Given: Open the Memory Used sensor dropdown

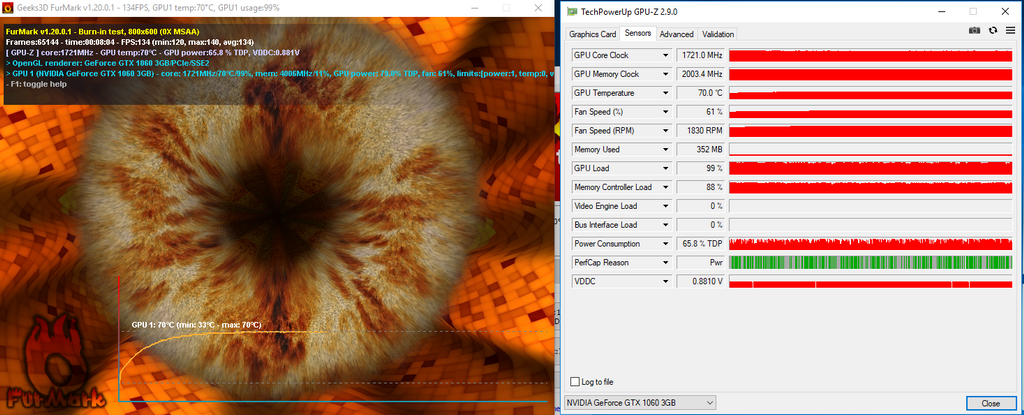Looking at the screenshot, I should pyautogui.click(x=665, y=150).
